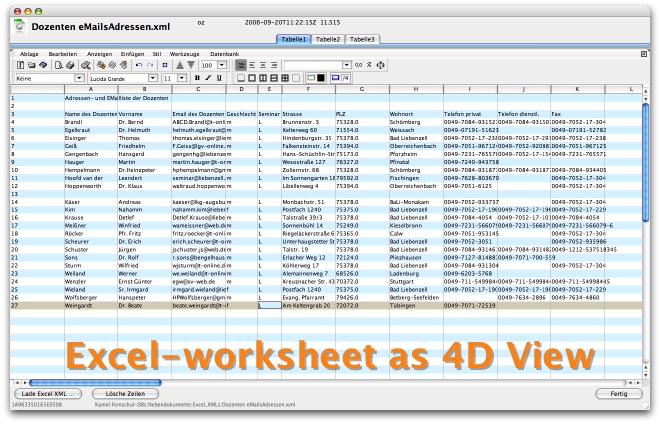Apply the percent format icon
The width and height of the screenshot is (660, 424).
pos(369,65)
